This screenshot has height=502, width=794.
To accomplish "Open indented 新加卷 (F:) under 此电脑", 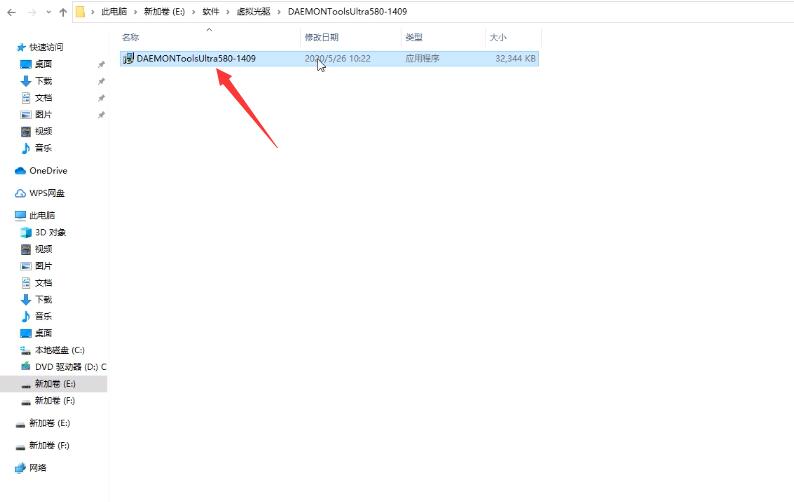I will click(54, 401).
